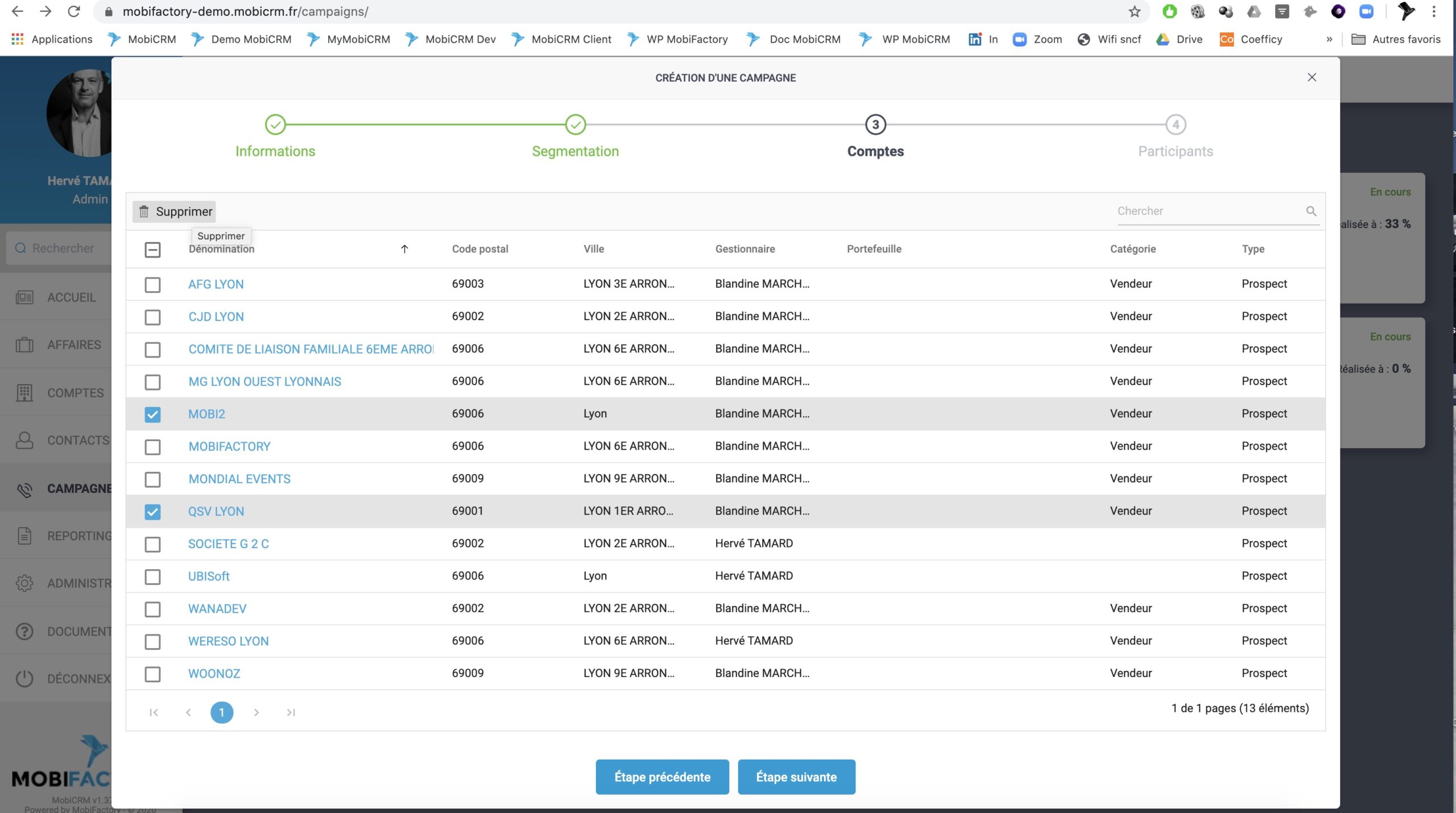Go to first page pagination icon

tap(154, 712)
